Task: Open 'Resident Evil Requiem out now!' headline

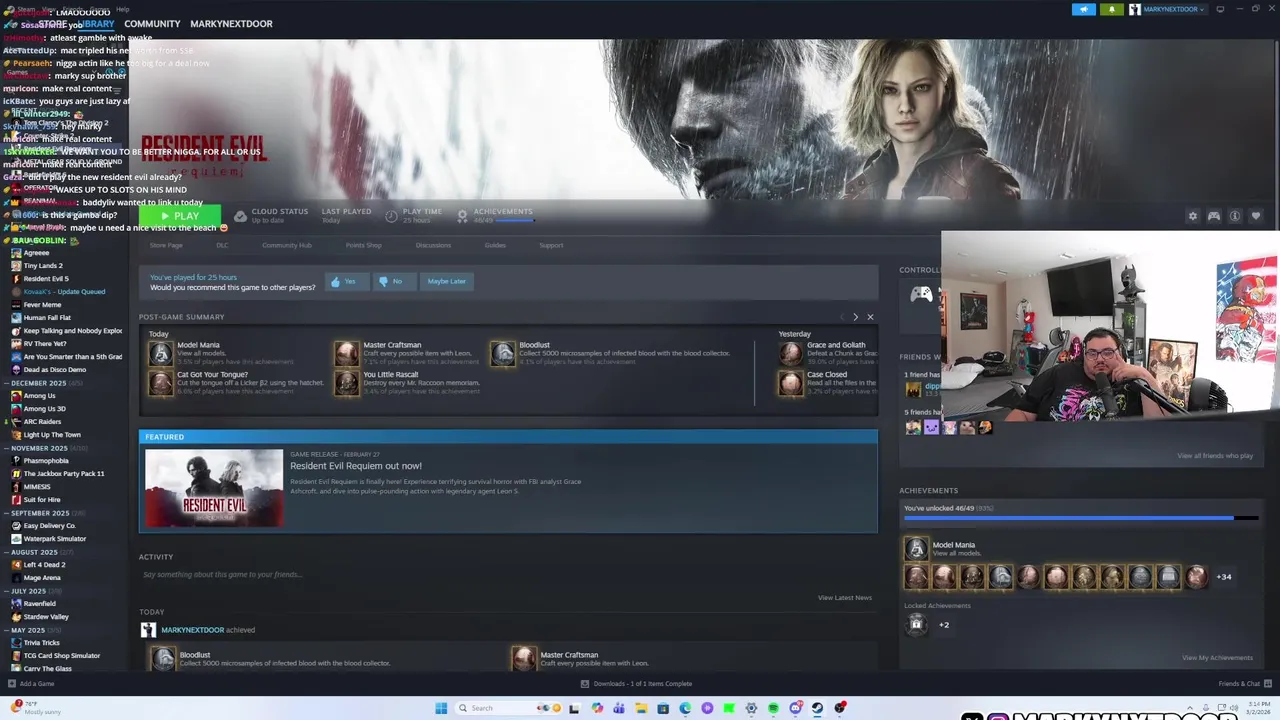Action: [356, 466]
